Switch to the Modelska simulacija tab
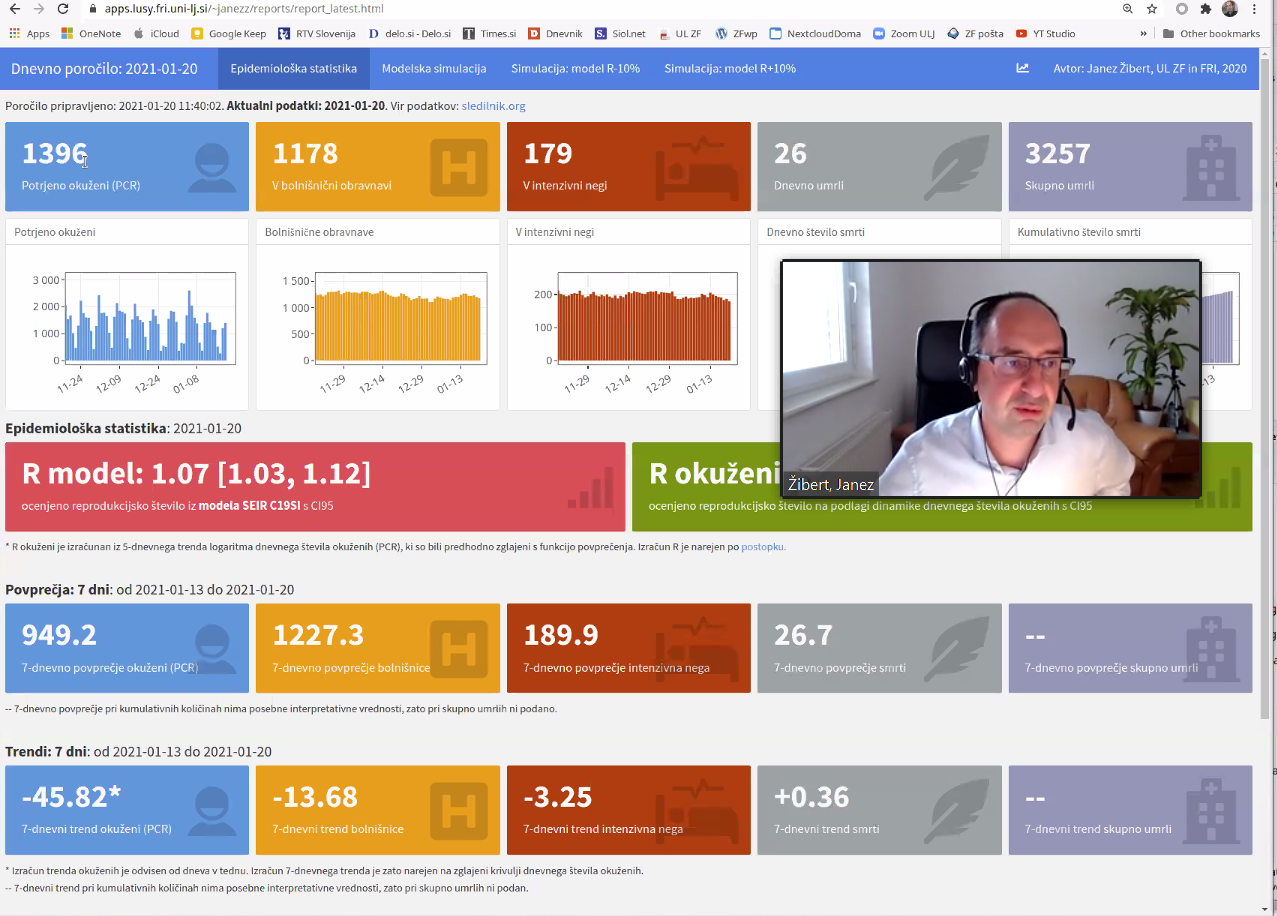Viewport: 1277px width, 916px height. click(x=434, y=69)
